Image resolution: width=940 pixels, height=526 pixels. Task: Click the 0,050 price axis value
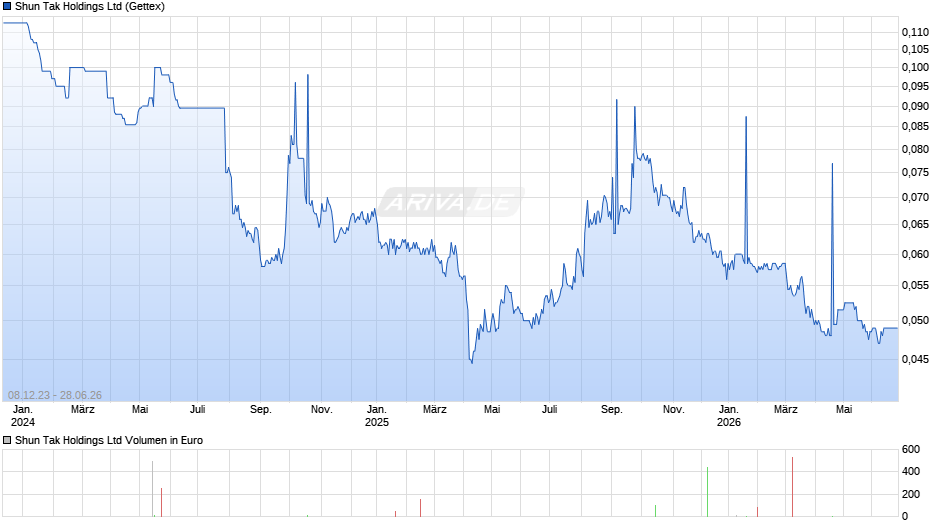pyautogui.click(x=915, y=320)
